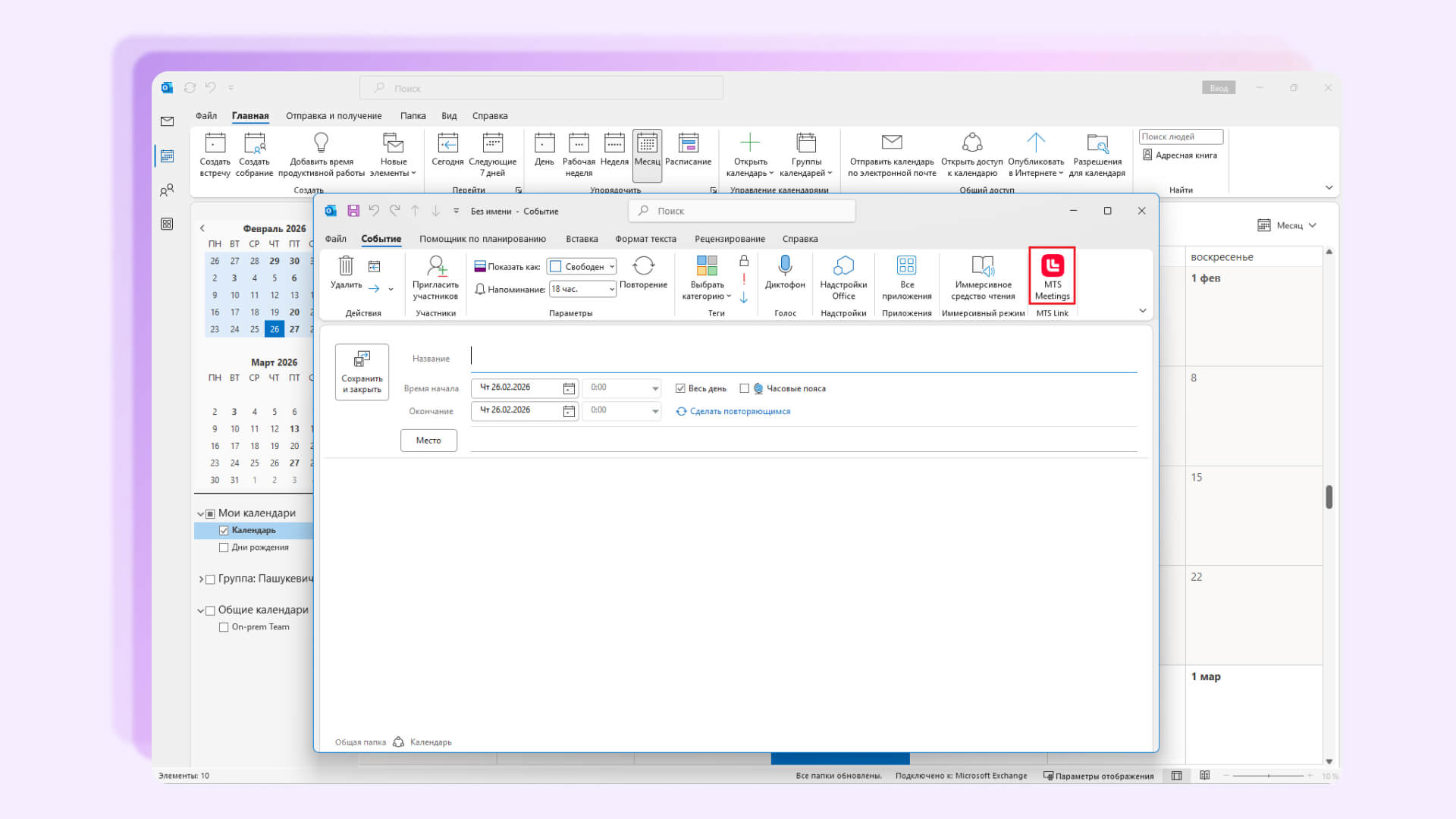Open start time 0:00 dropdown
This screenshot has width=1456, height=819.
tap(654, 388)
